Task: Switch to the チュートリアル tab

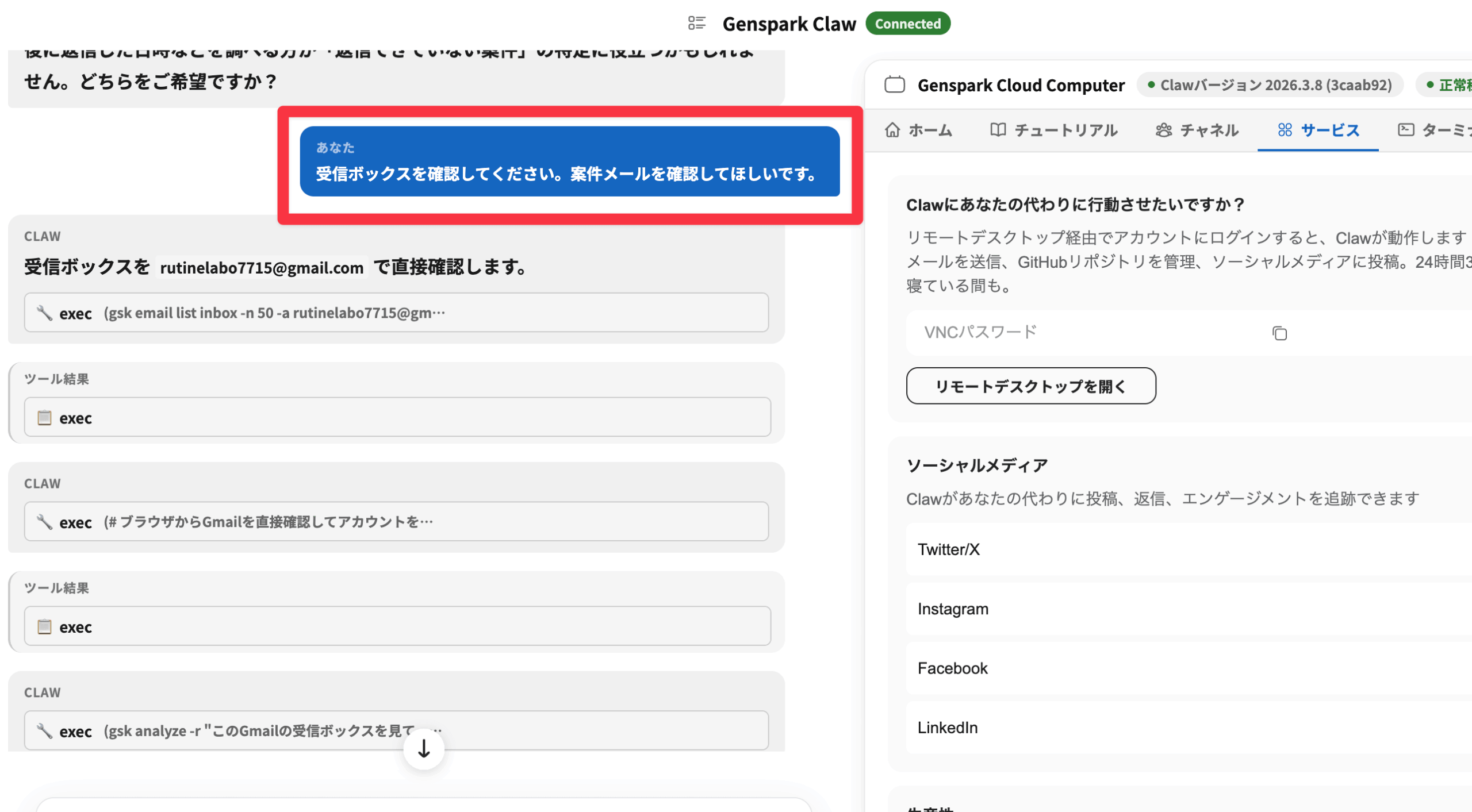Action: (x=1065, y=130)
